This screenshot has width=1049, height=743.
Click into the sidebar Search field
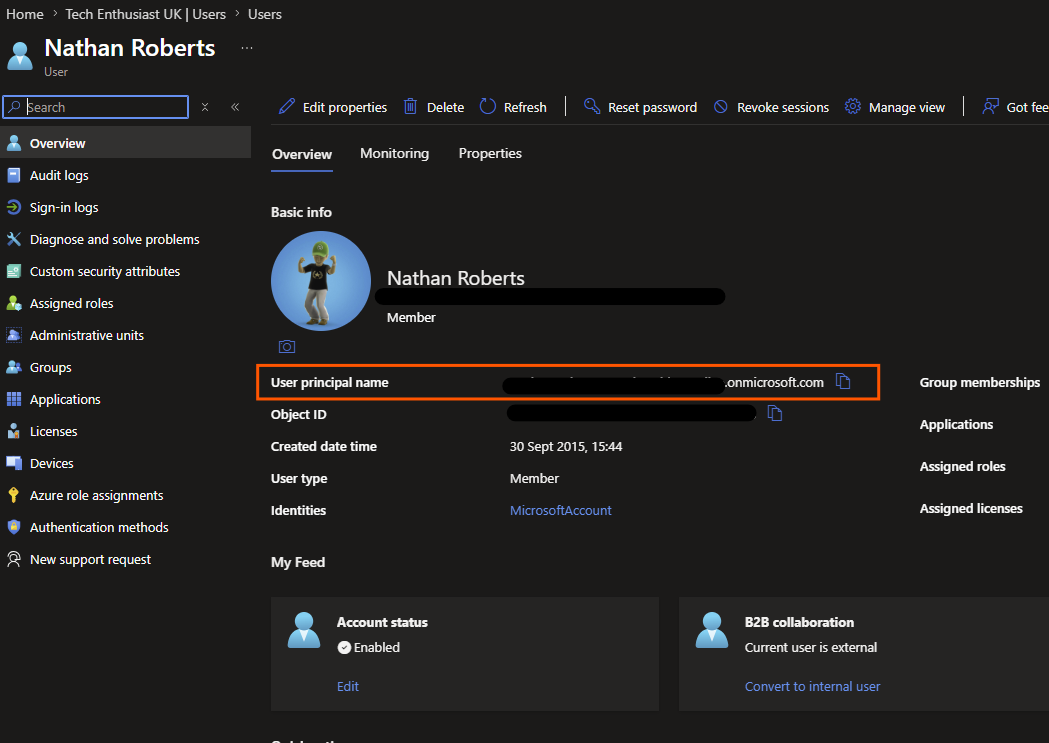(96, 107)
